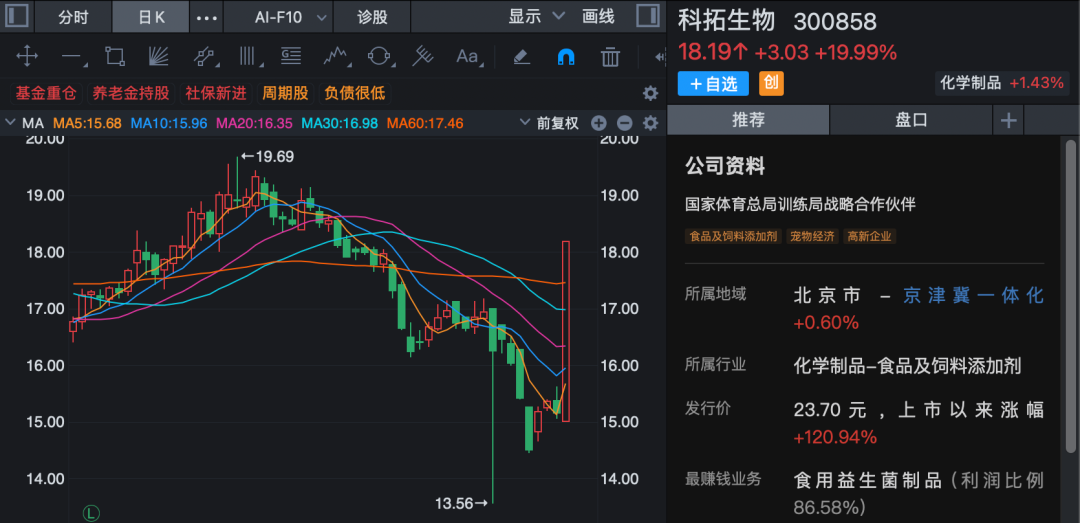Toggle the right sidebar panel
Image resolution: width=1080 pixels, height=523 pixels.
(647, 17)
